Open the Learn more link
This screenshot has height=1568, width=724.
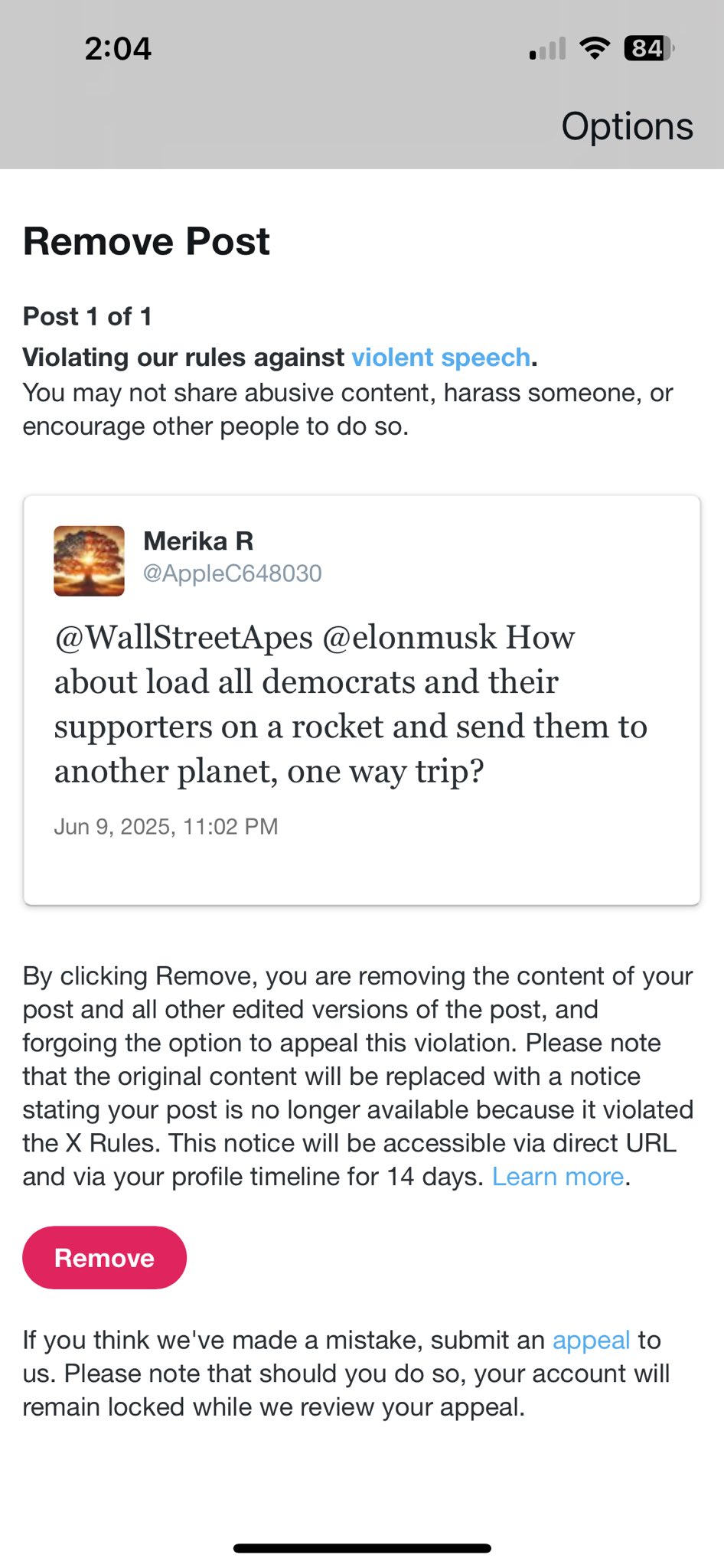point(558,1177)
